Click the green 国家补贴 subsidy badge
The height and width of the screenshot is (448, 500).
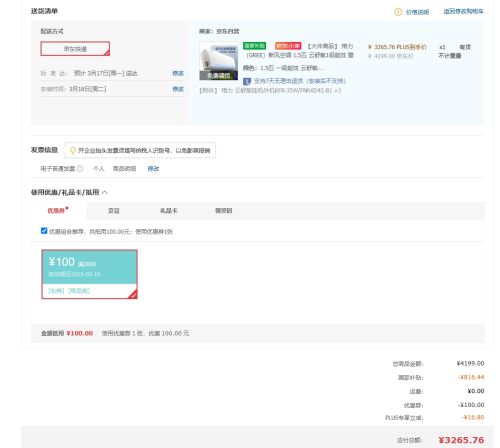[254, 46]
